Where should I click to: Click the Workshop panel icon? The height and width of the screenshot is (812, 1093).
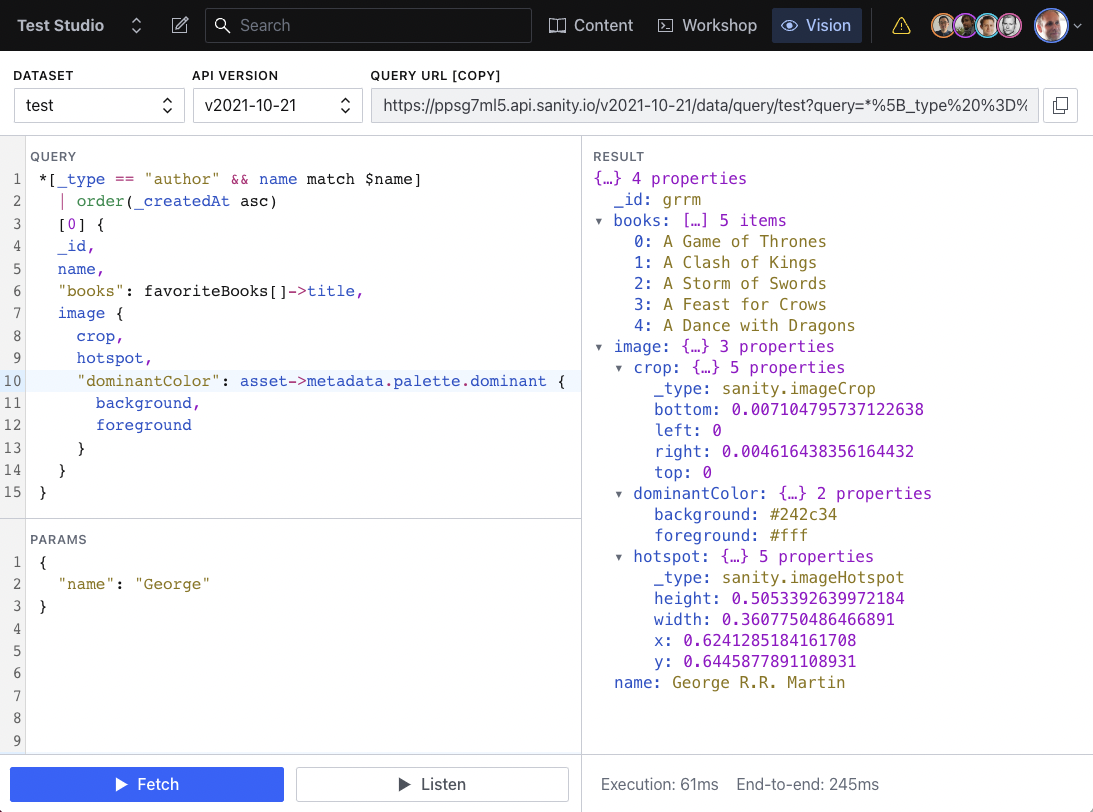tap(664, 25)
